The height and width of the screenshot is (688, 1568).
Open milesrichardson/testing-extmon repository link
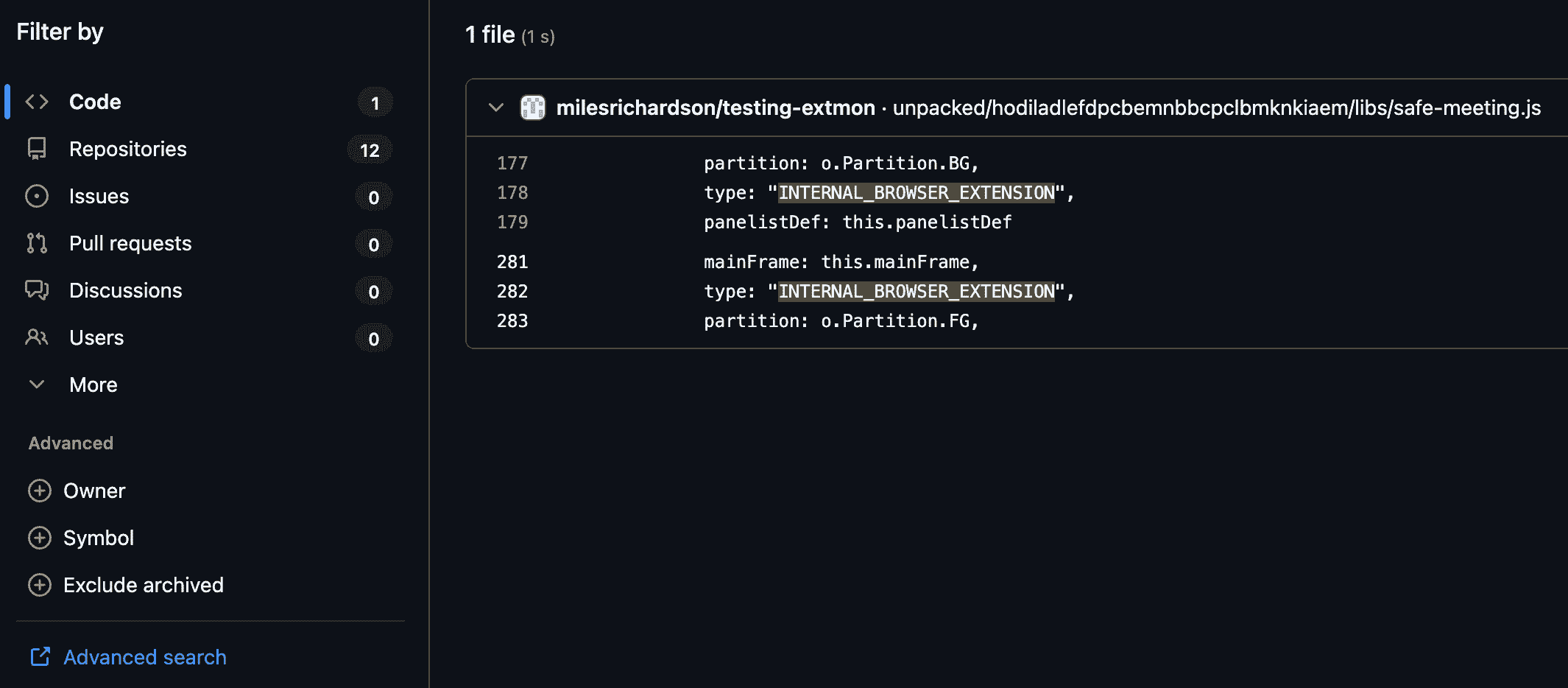click(716, 108)
